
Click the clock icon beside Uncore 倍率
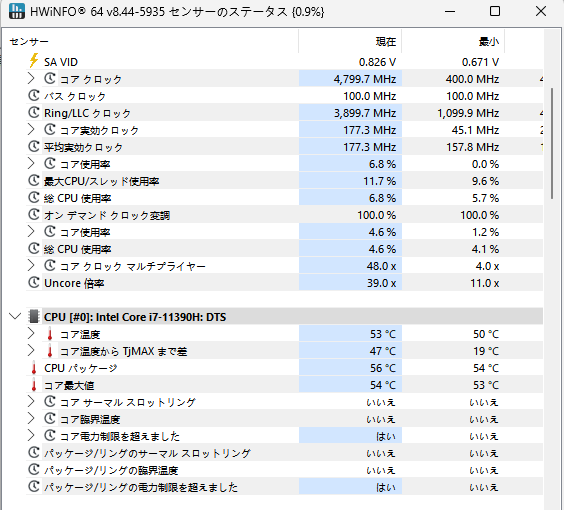point(34,282)
